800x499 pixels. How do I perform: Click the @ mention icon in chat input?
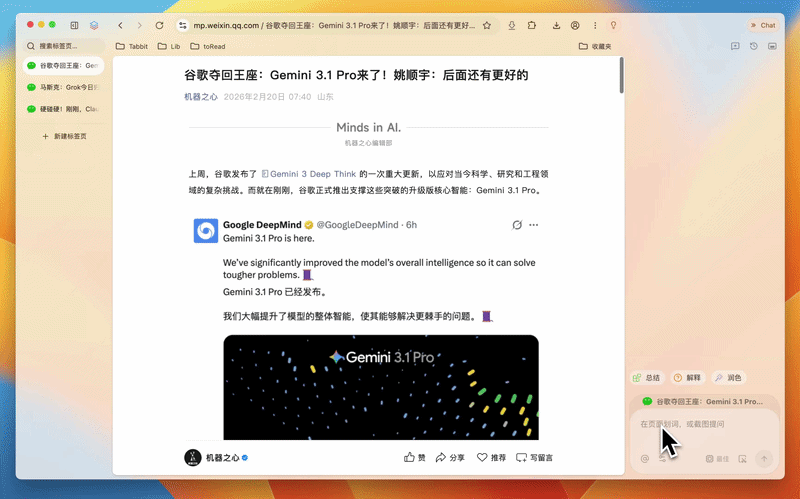(645, 459)
